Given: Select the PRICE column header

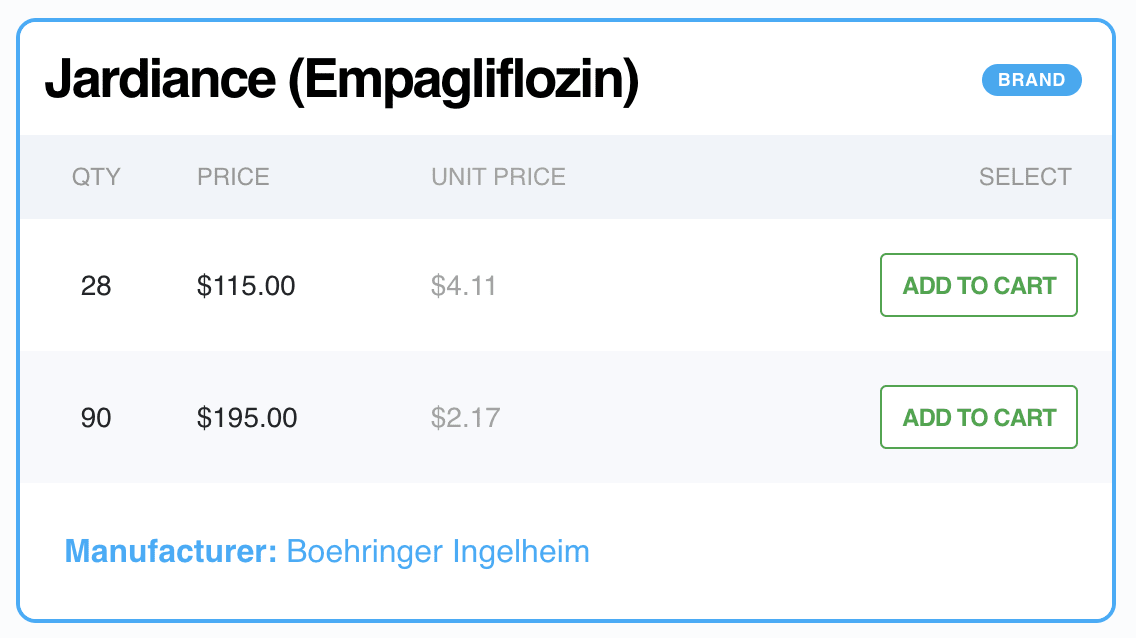Looking at the screenshot, I should click(x=233, y=177).
